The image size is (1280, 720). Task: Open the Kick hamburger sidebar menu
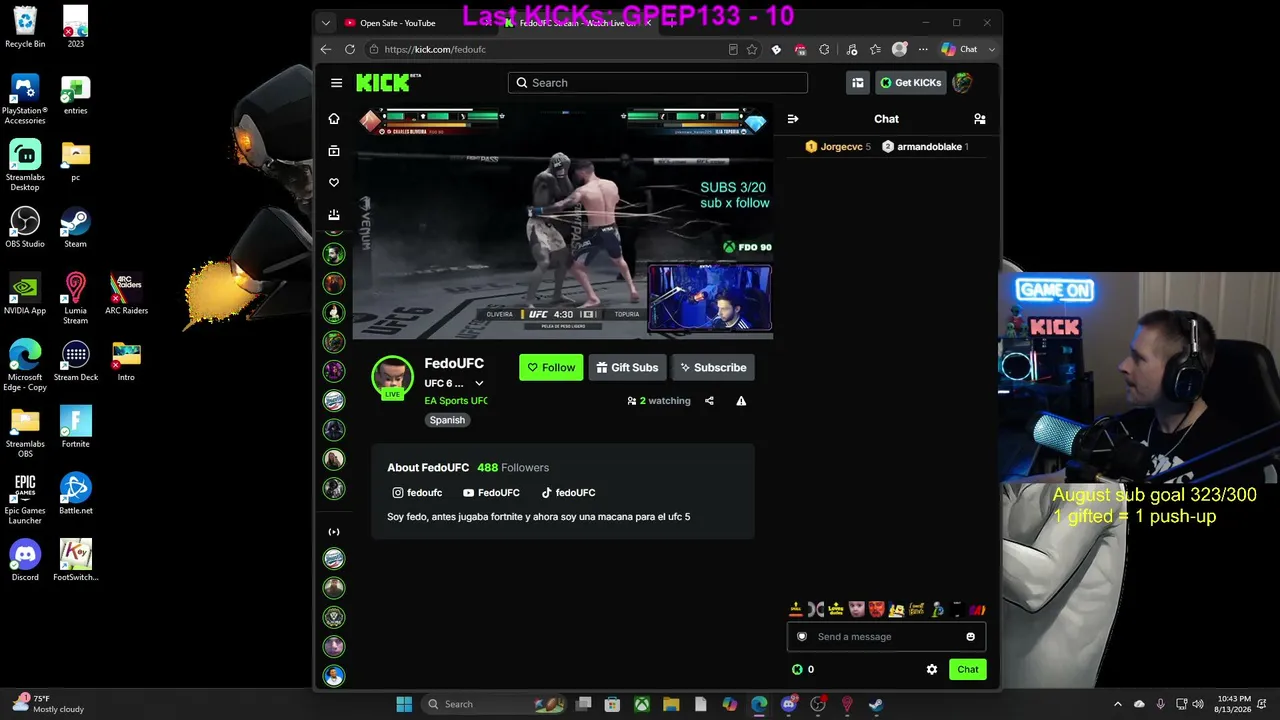336,83
